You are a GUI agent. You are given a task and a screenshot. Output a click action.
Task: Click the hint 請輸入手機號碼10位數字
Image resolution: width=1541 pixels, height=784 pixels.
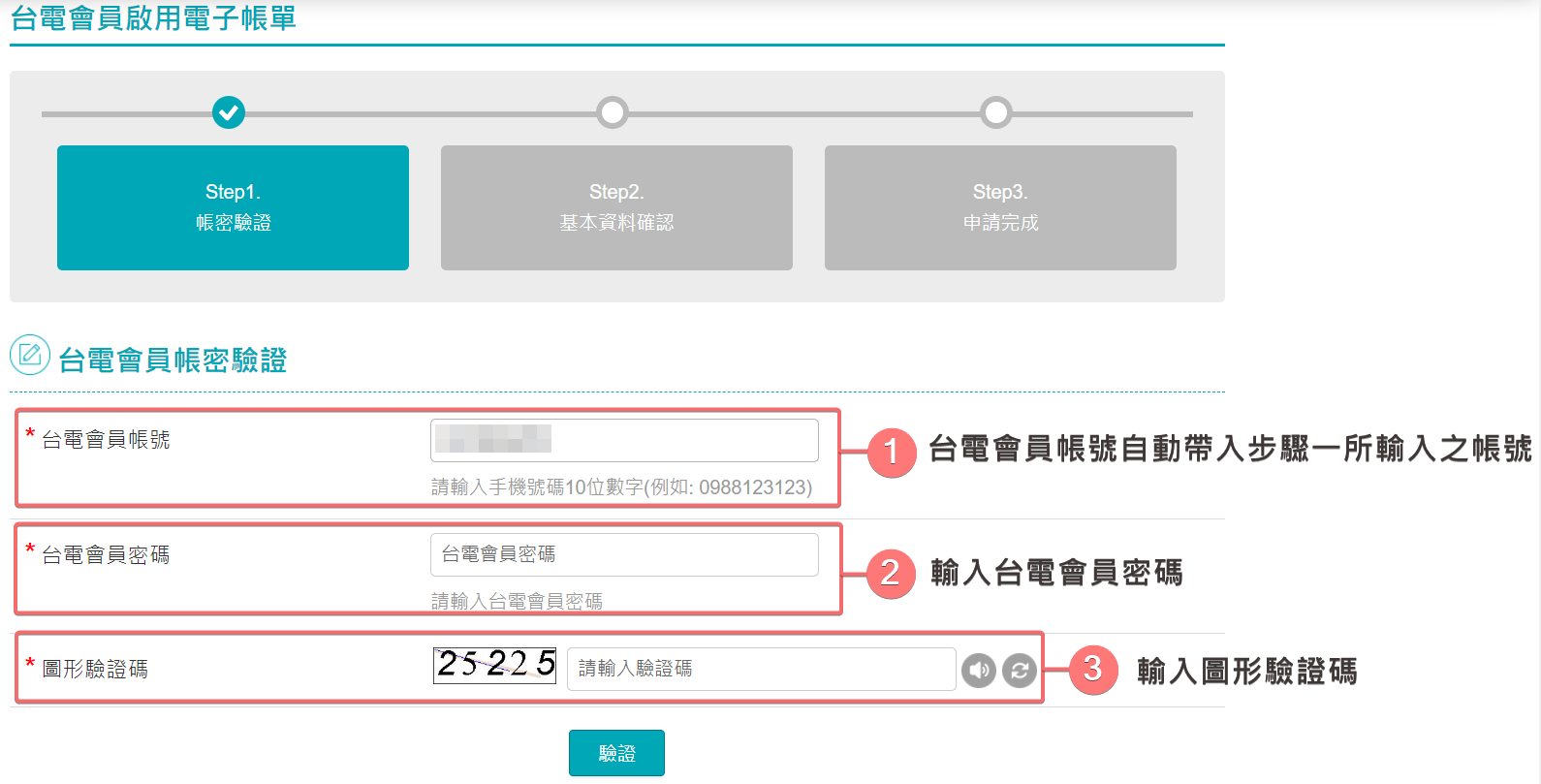click(622, 486)
